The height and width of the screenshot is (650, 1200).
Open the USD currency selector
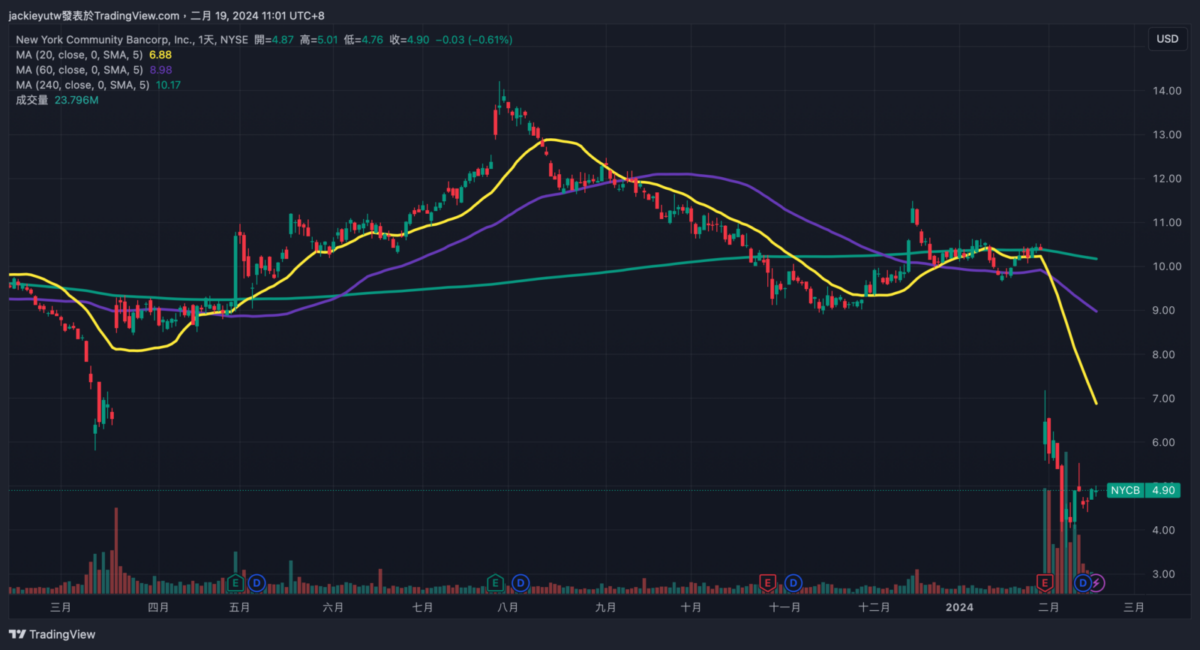[x=1167, y=39]
